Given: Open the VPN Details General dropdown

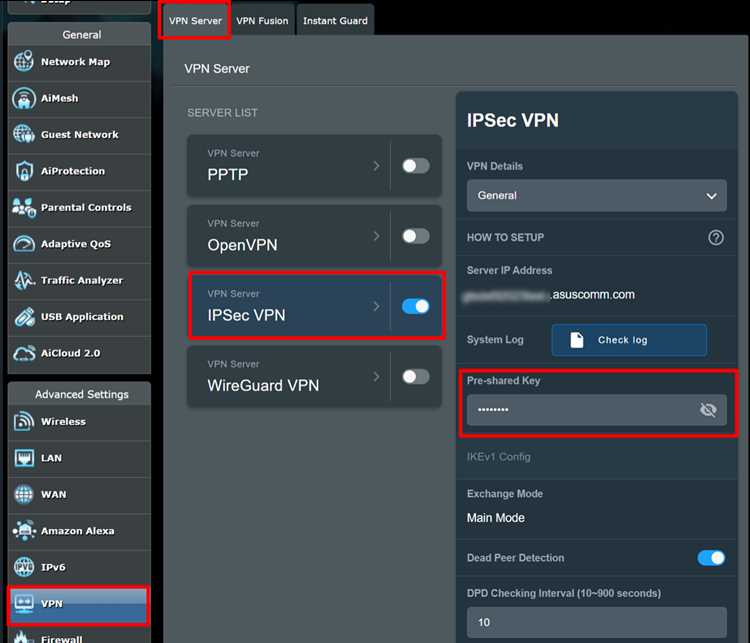Looking at the screenshot, I should 596,196.
